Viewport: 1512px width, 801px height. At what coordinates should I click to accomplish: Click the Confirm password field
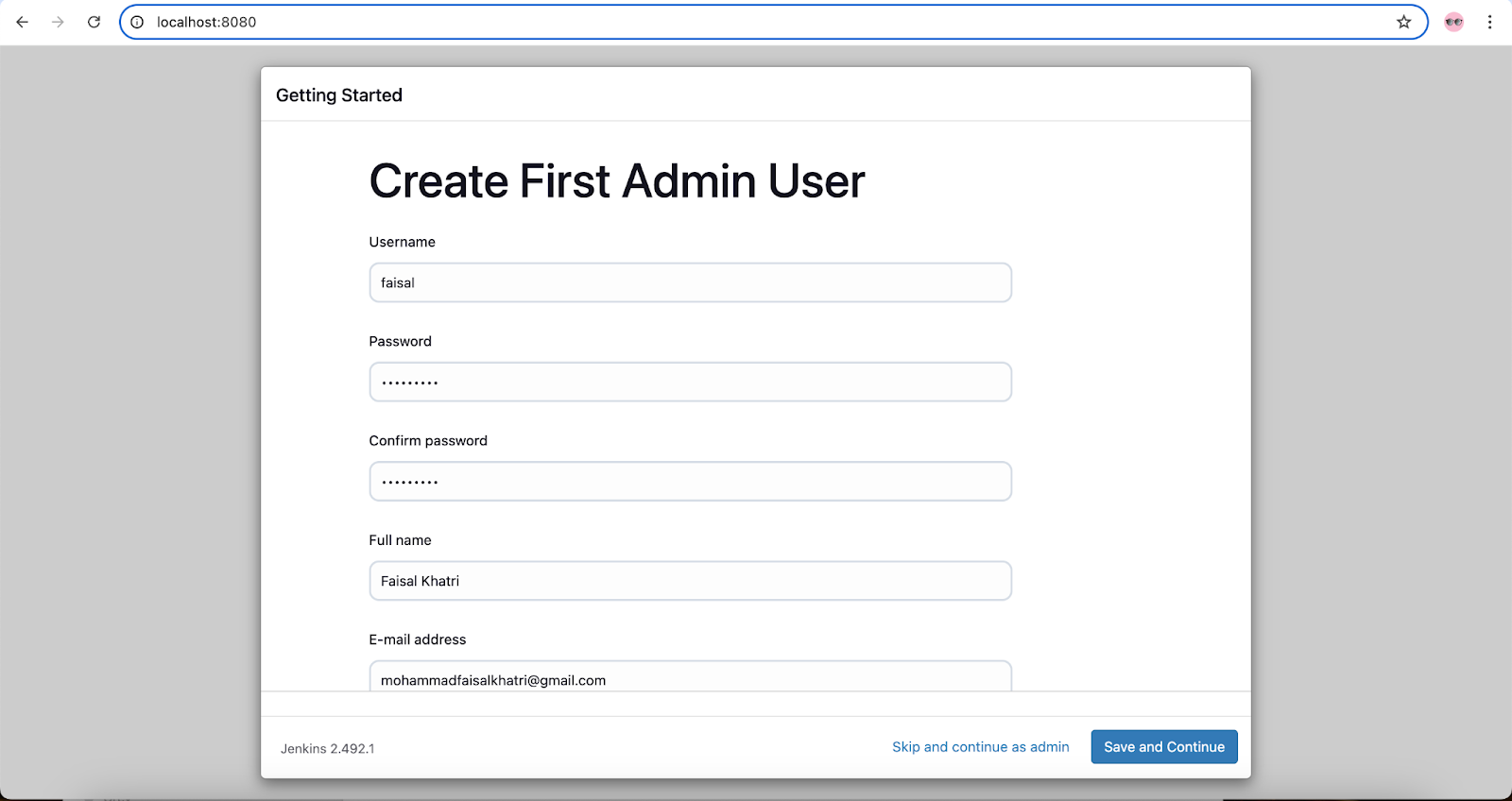point(690,481)
